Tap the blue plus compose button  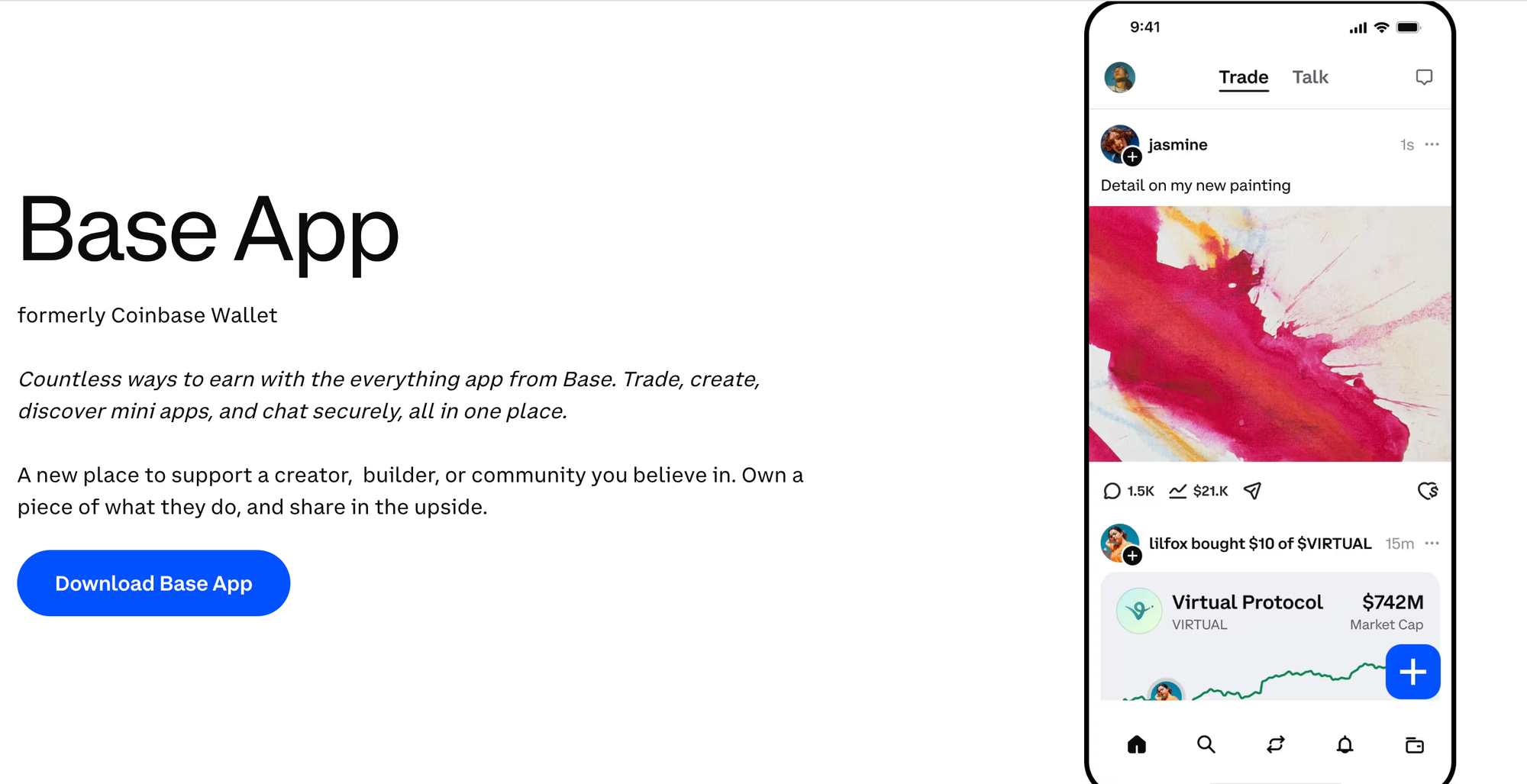(1412, 672)
